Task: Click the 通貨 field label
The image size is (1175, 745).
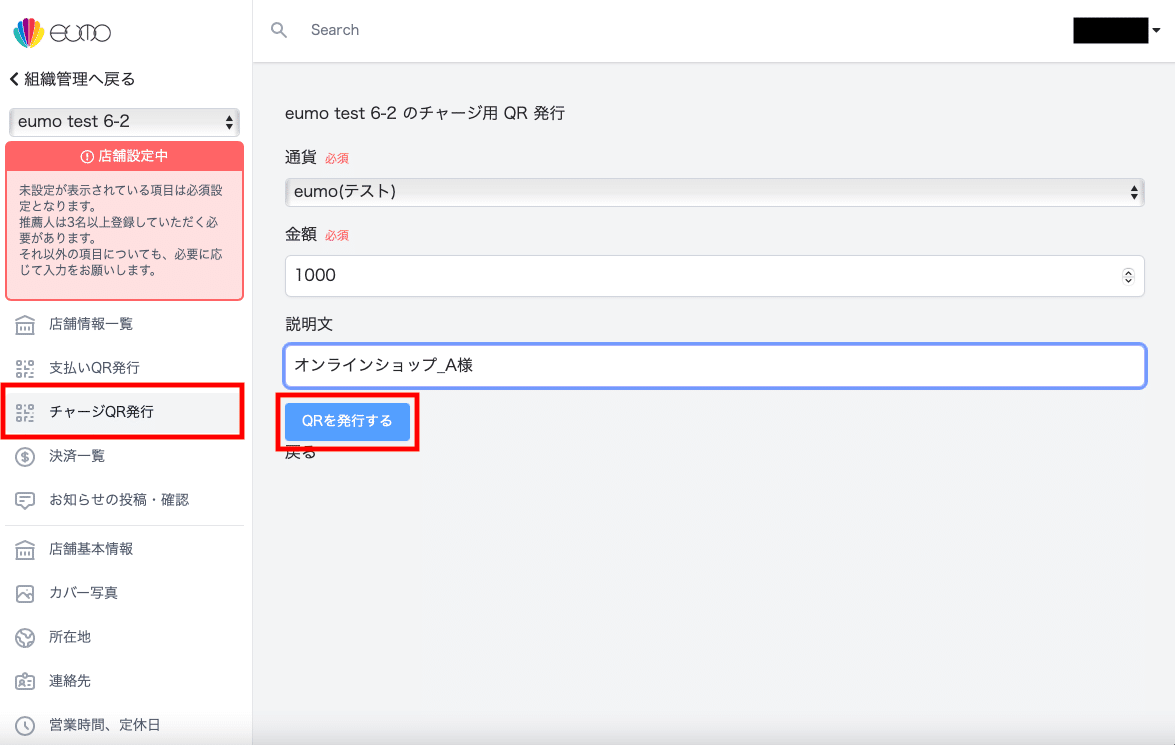Action: [x=300, y=157]
